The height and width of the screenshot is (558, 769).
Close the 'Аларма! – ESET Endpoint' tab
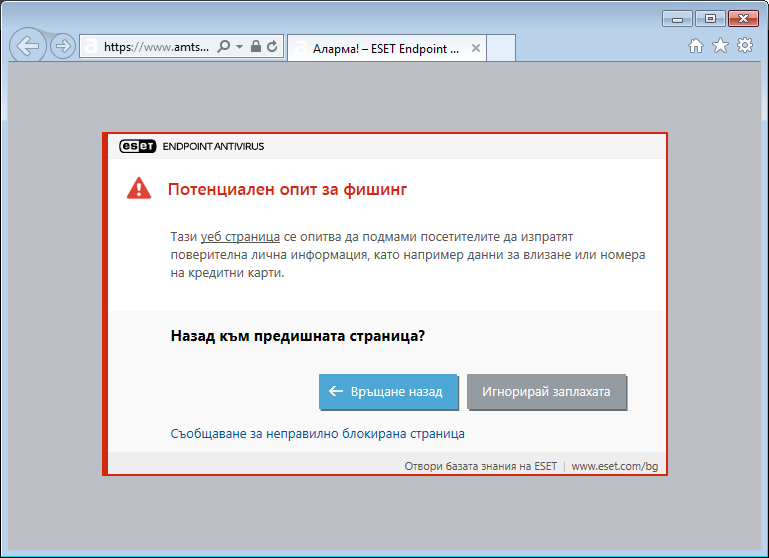[x=475, y=48]
